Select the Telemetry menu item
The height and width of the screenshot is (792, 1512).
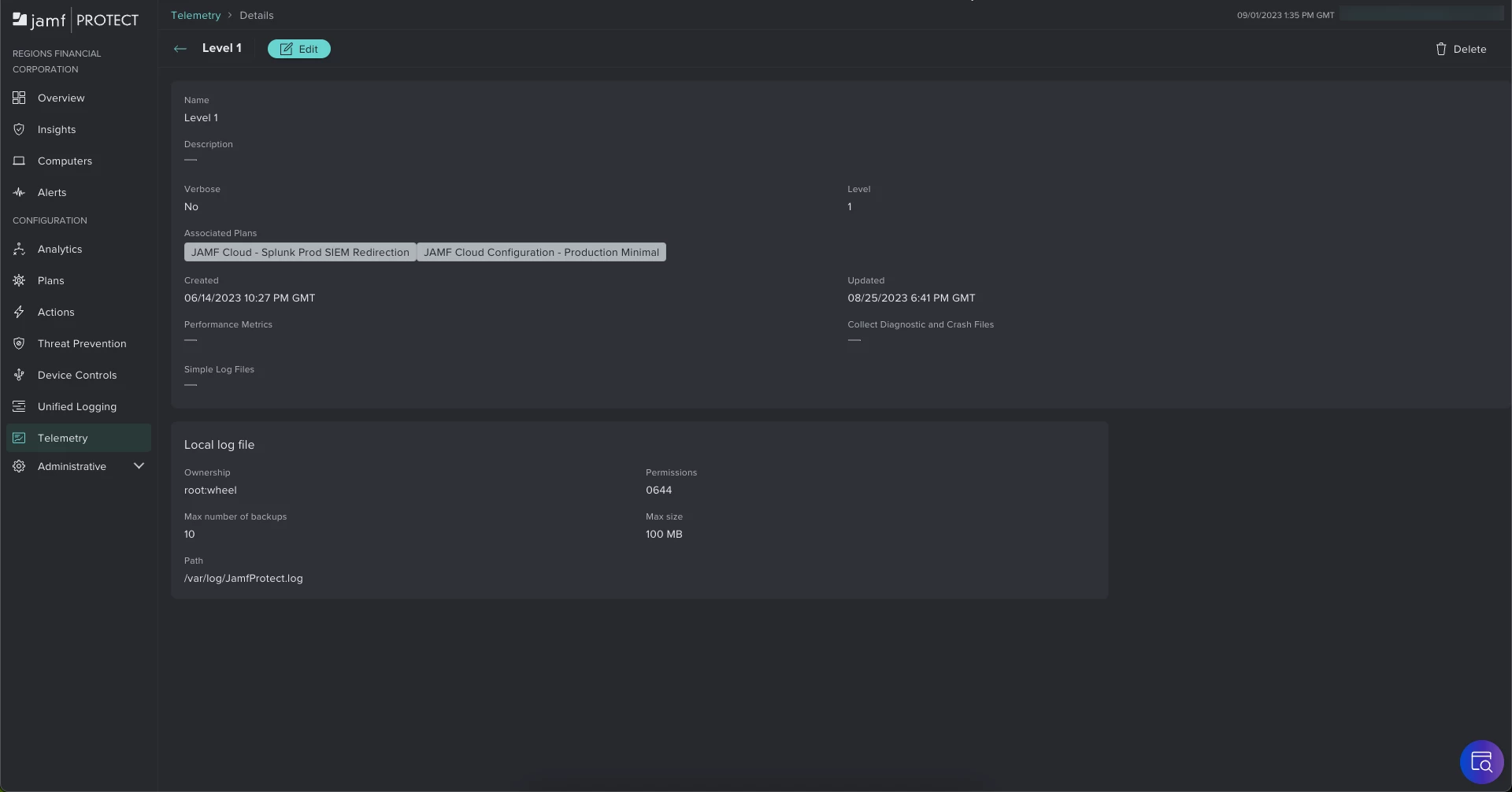click(x=79, y=438)
